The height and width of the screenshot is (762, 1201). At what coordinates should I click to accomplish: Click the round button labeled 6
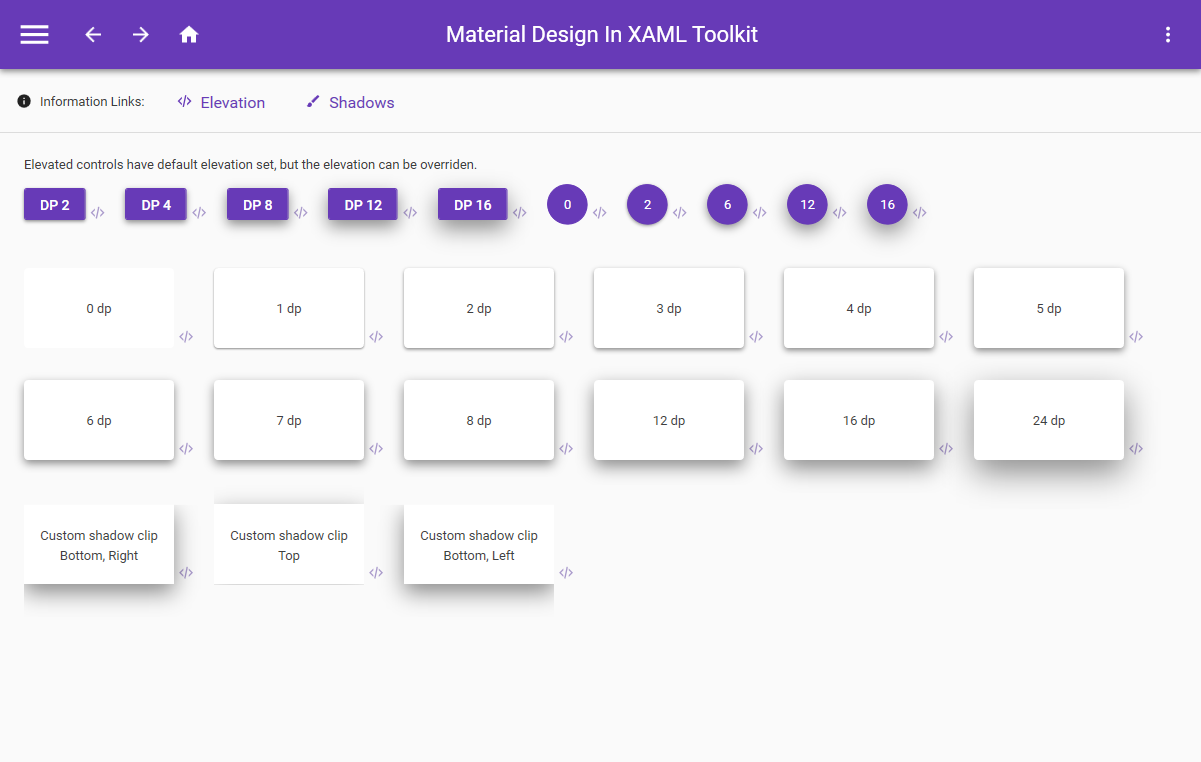728,205
